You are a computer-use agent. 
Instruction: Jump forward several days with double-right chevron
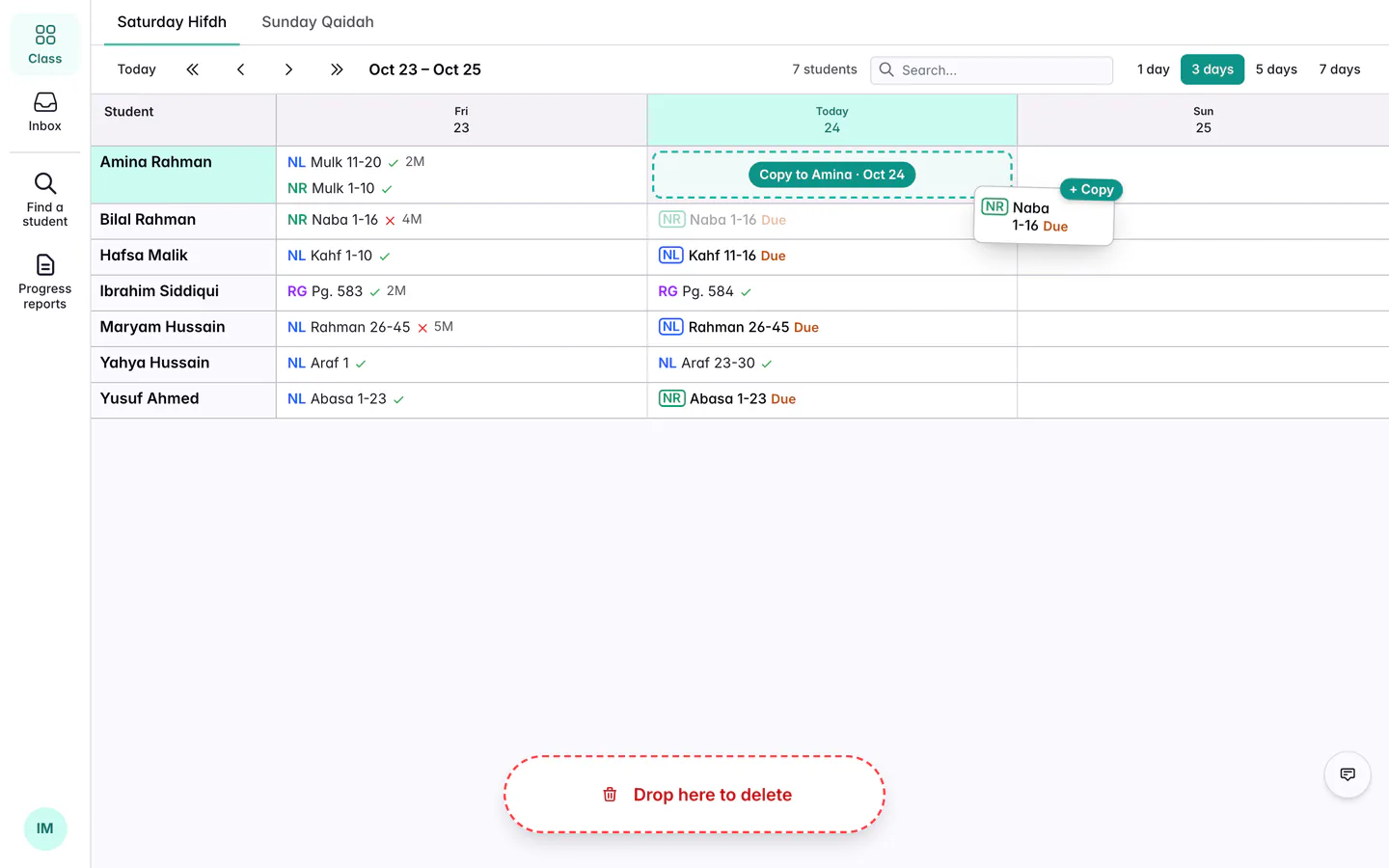point(337,69)
